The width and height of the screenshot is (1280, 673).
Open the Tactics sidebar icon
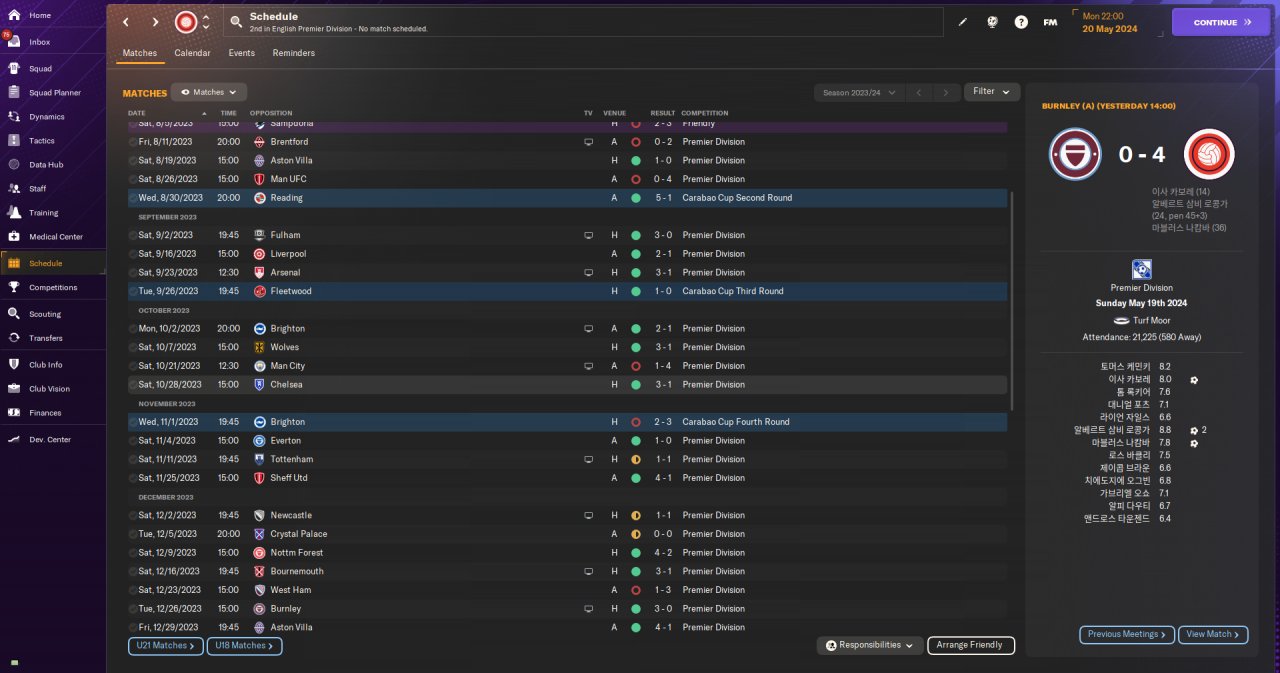[x=14, y=140]
